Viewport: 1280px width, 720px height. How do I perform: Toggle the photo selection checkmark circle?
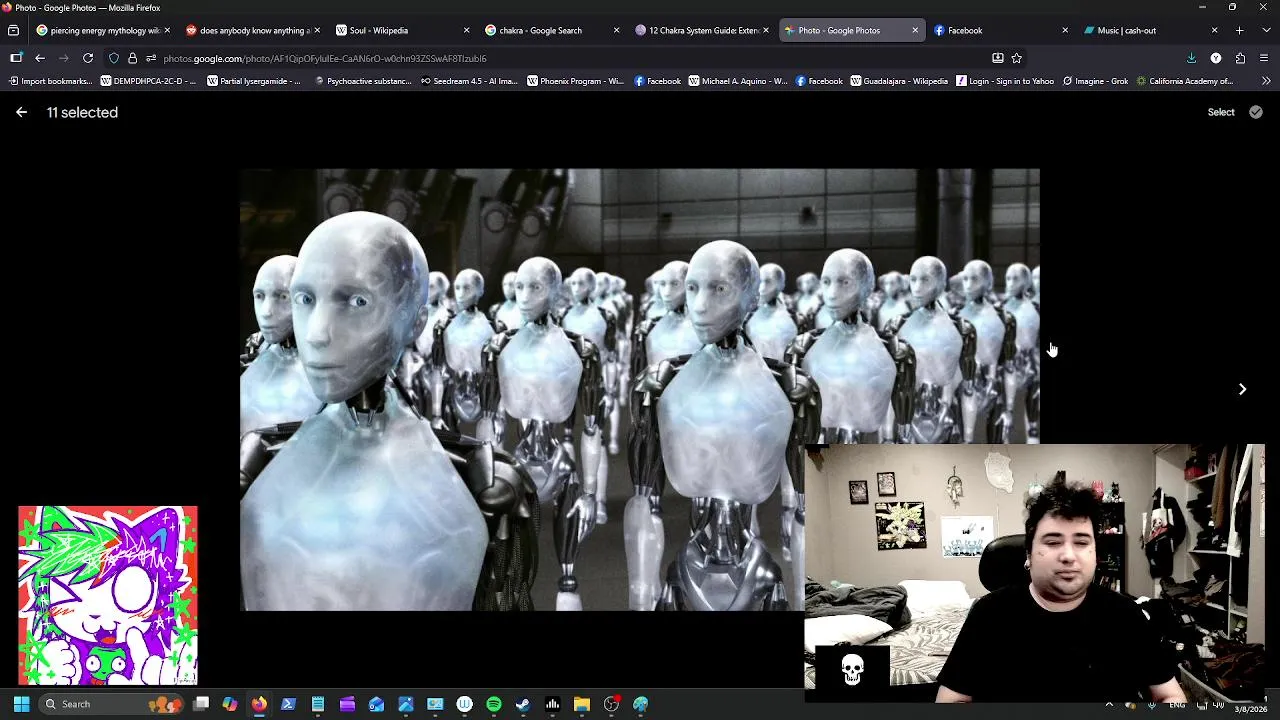(x=1256, y=112)
